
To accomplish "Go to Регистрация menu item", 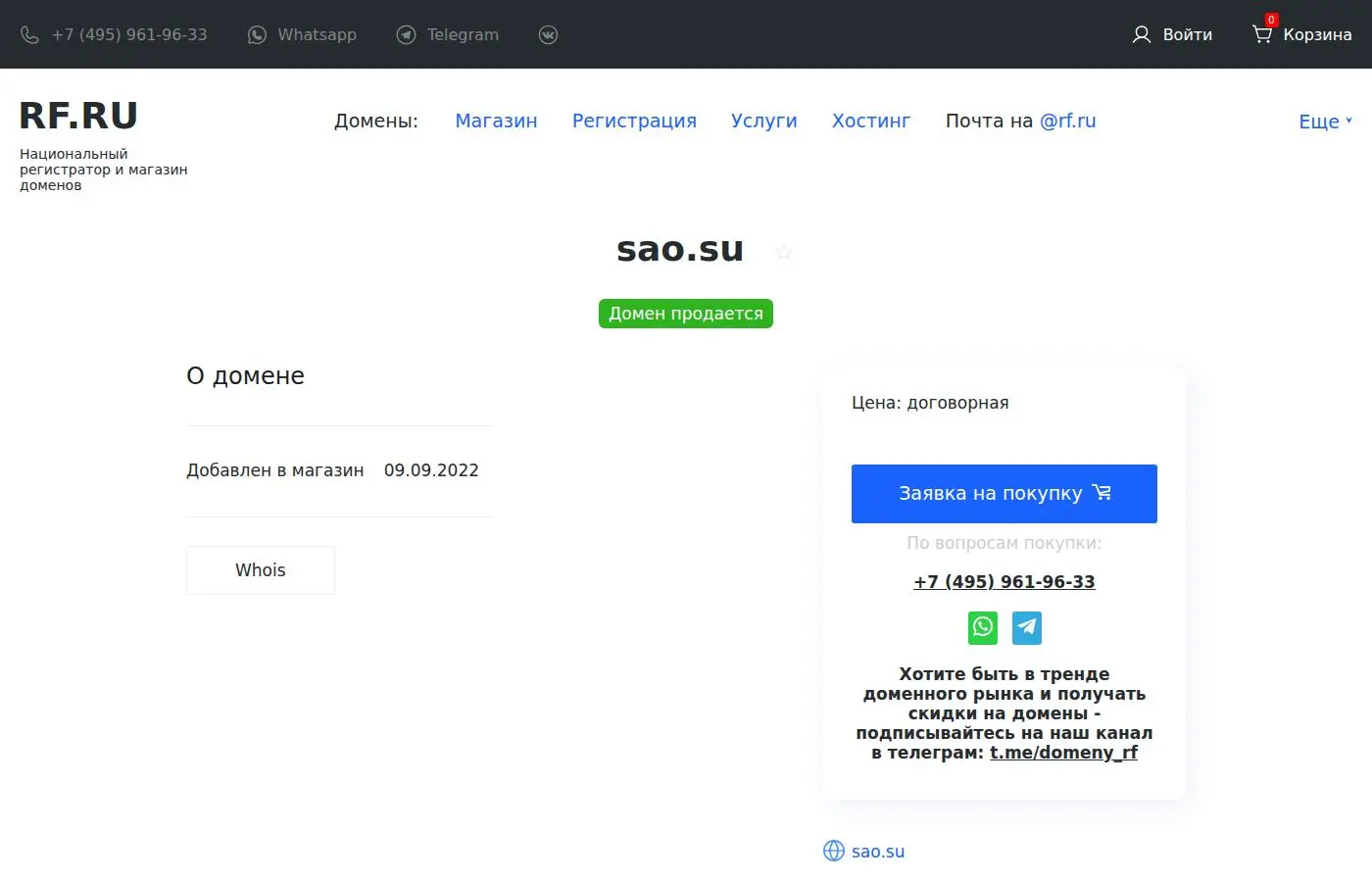I will tap(634, 121).
